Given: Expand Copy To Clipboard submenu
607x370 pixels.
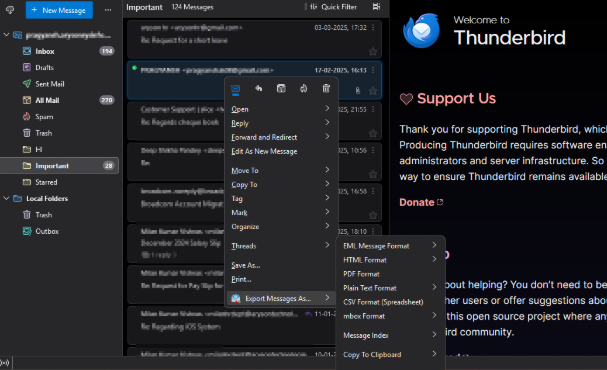Looking at the screenshot, I should point(390,354).
